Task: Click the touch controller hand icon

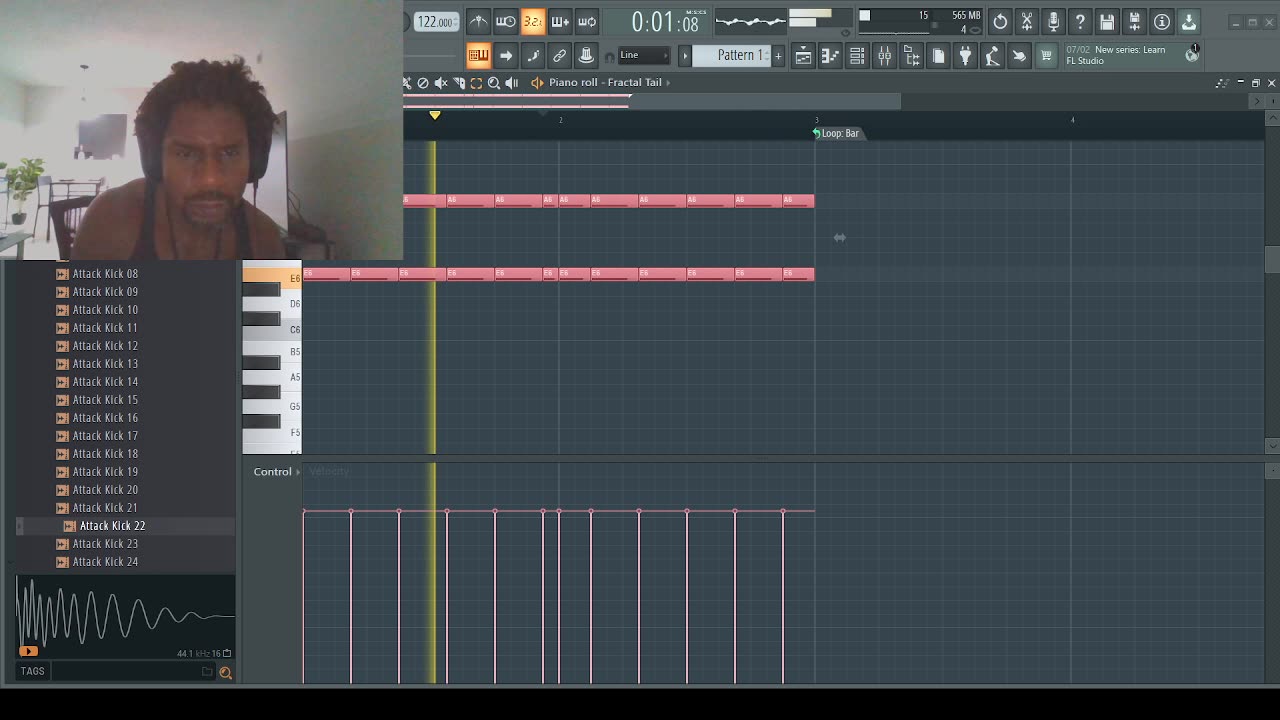Action: click(x=1019, y=56)
